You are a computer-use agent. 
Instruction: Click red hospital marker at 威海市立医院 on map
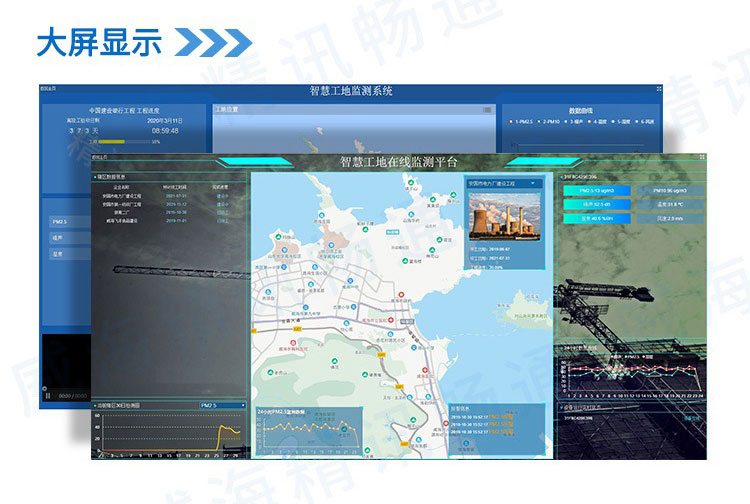(x=391, y=319)
